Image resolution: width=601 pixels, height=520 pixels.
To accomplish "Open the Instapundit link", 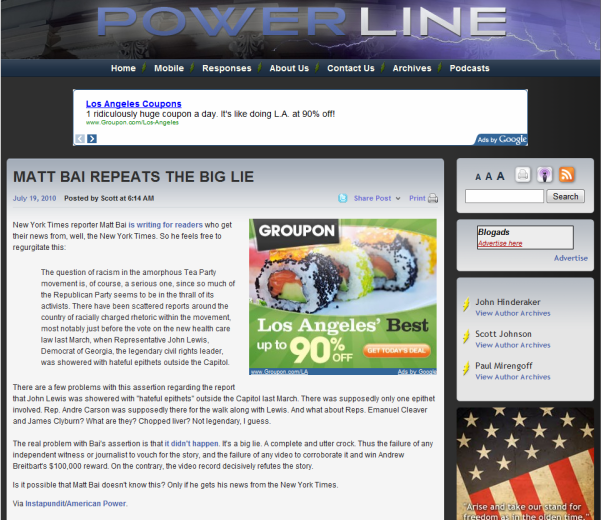I will pos(45,504).
